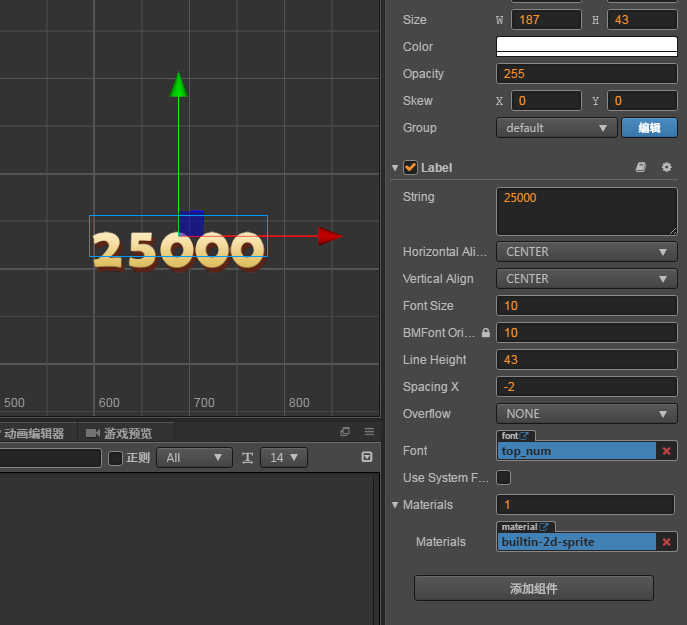Open the Horizontal Align dropdown

click(x=587, y=252)
